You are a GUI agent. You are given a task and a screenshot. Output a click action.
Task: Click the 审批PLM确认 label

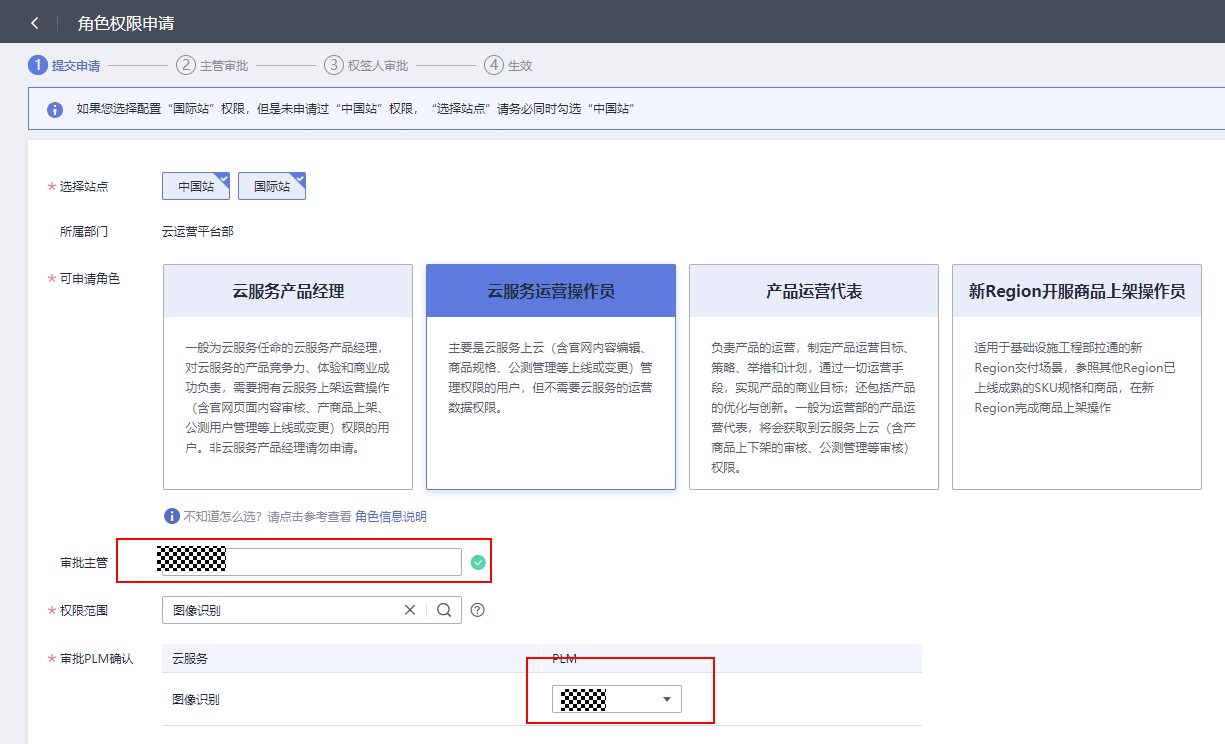[x=96, y=659]
